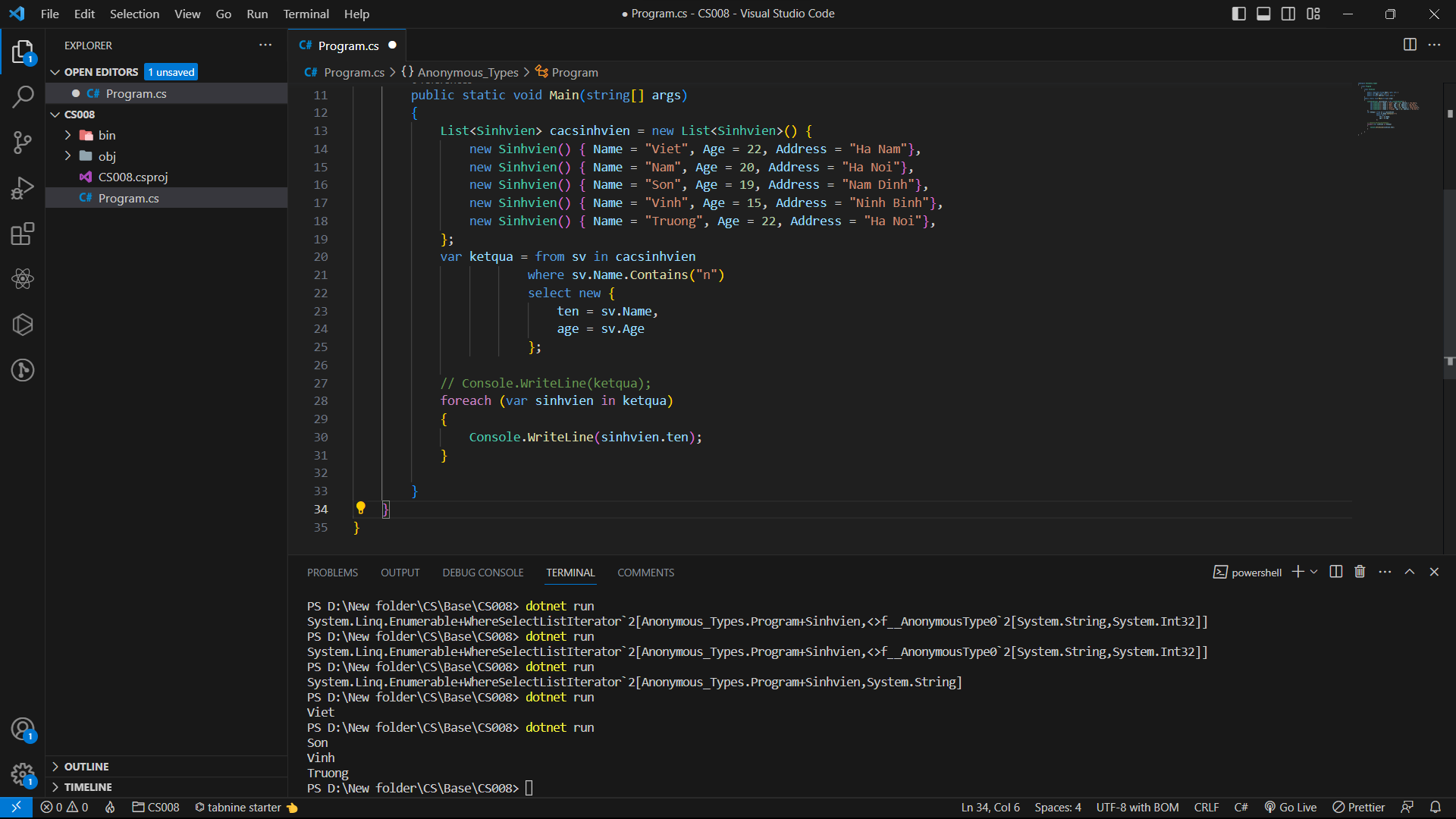The image size is (1456, 819).
Task: Switch to OUTPUT tab
Action: [400, 573]
